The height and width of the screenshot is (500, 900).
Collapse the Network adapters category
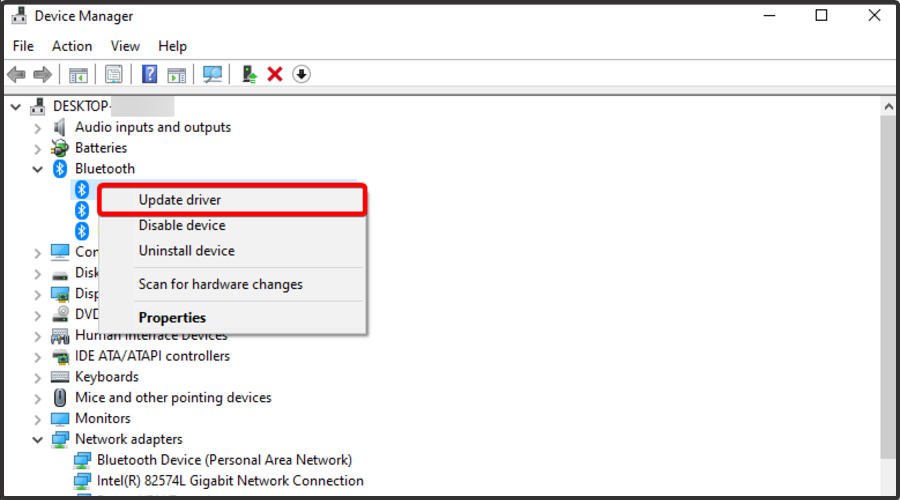pos(38,440)
